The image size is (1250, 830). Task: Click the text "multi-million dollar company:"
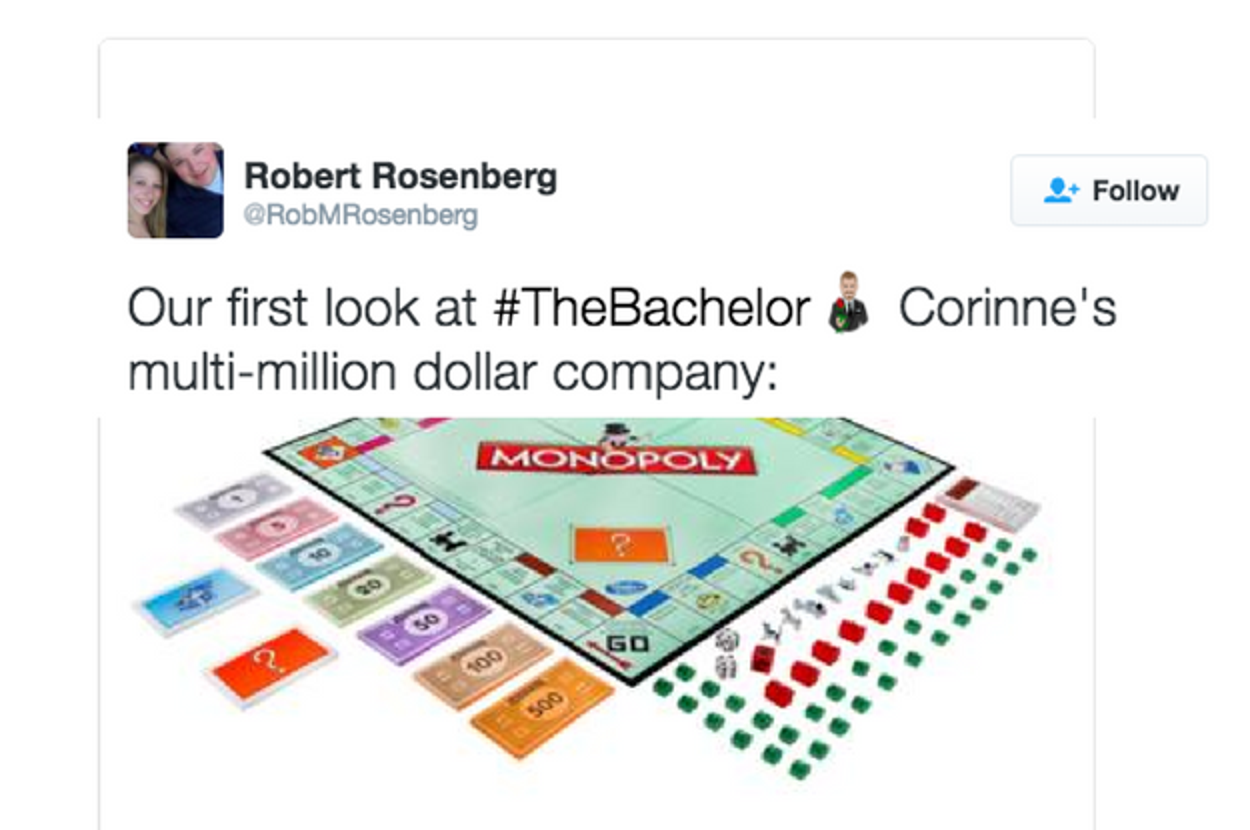[x=452, y=372]
